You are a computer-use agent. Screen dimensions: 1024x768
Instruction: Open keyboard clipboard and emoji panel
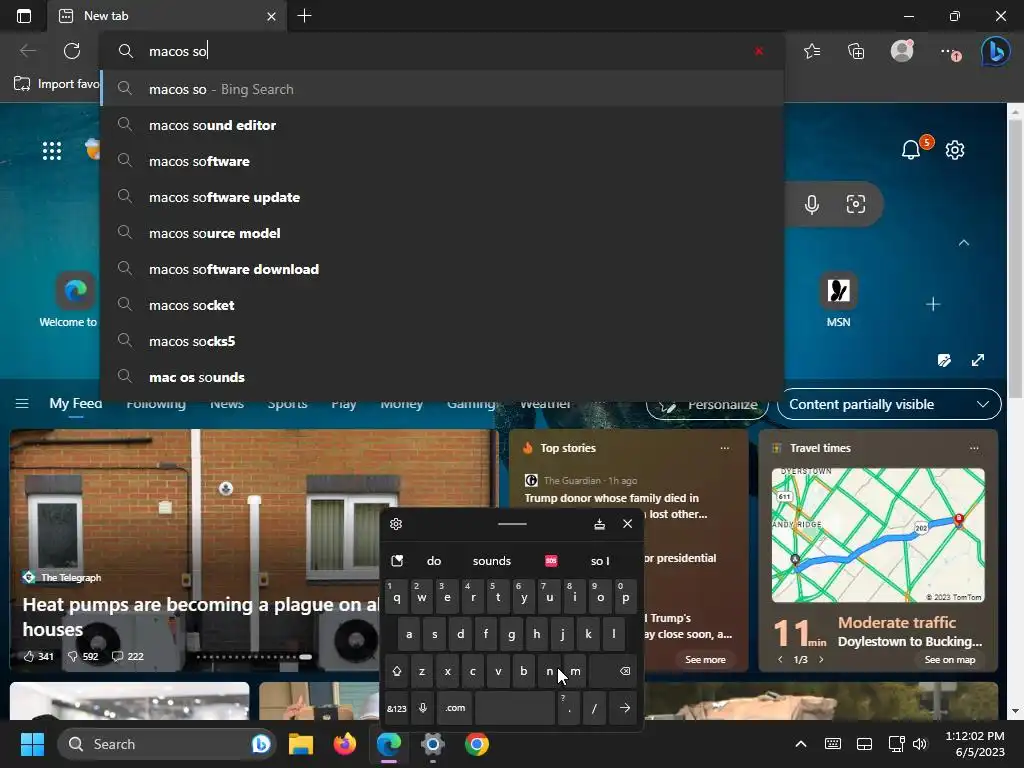click(x=397, y=561)
